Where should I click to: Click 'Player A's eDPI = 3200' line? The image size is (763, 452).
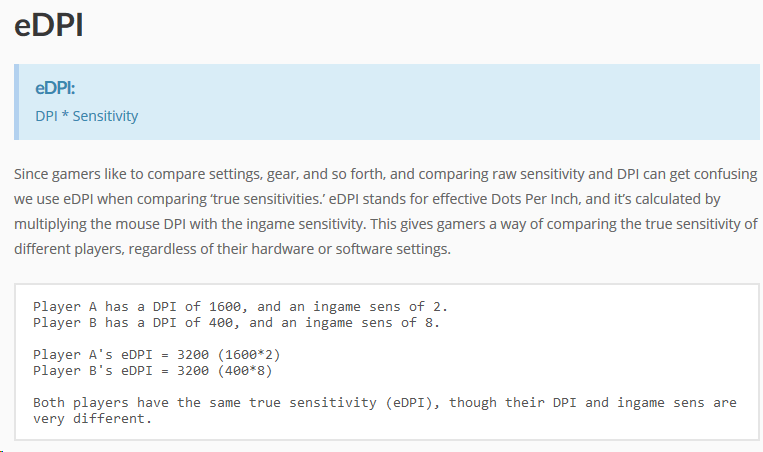156,355
